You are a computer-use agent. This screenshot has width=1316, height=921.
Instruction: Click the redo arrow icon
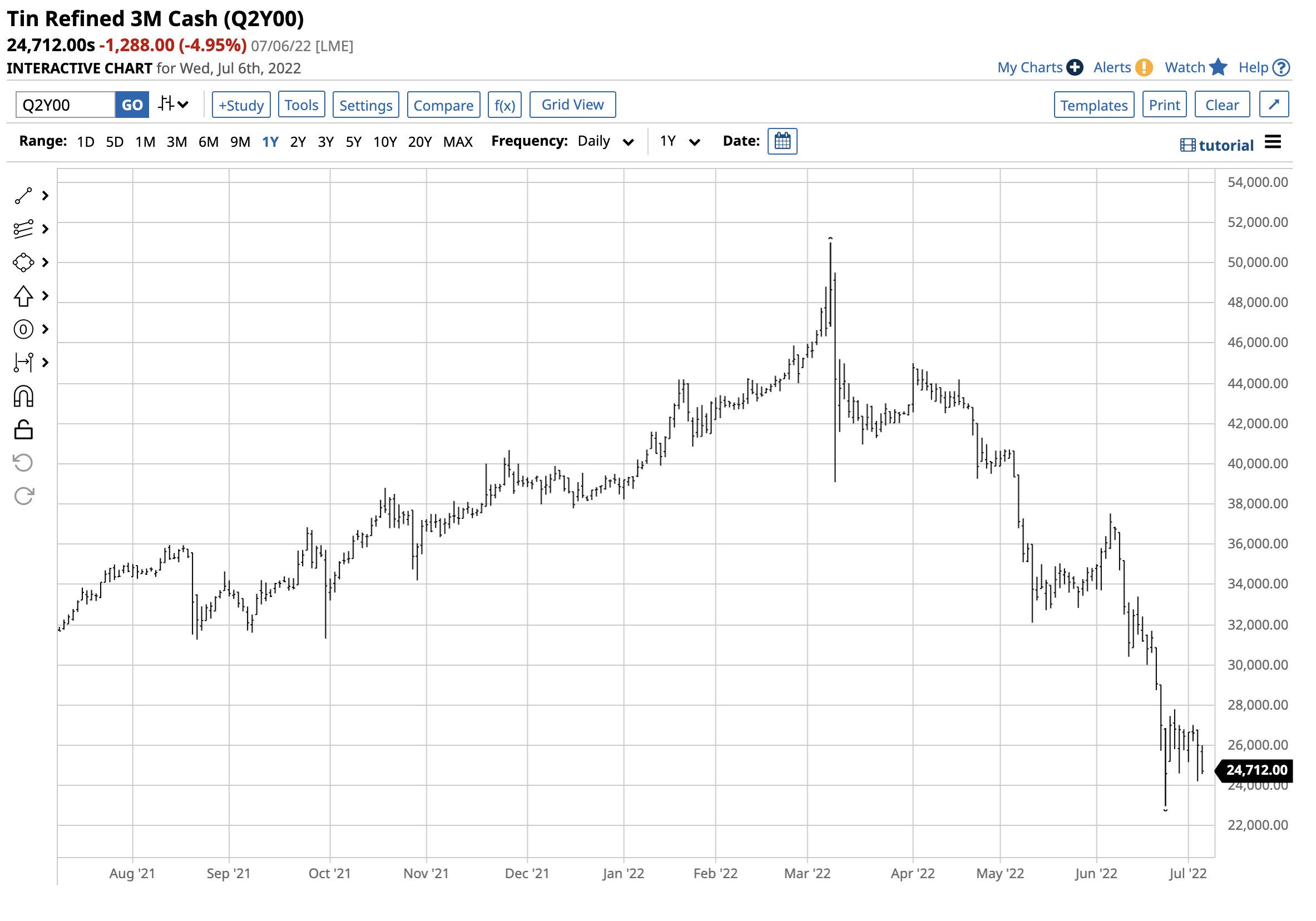coord(23,496)
